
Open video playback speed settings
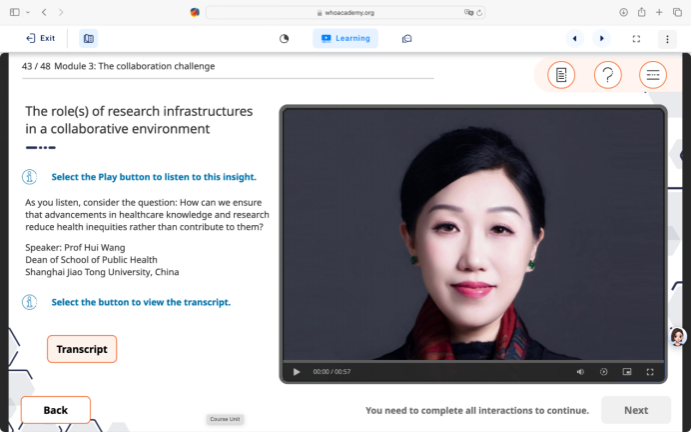[603, 372]
